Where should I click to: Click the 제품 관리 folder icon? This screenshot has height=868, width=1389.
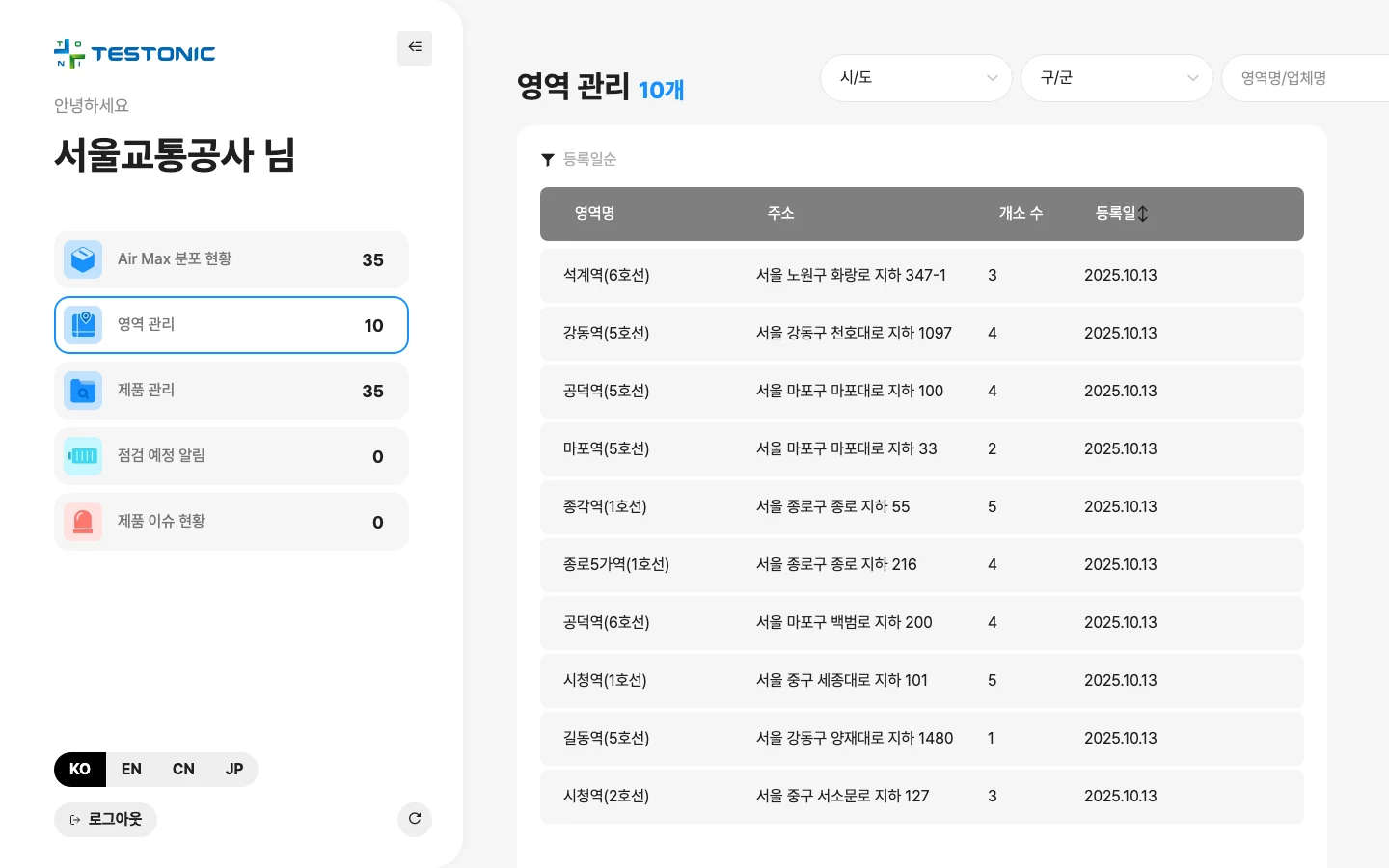click(83, 391)
